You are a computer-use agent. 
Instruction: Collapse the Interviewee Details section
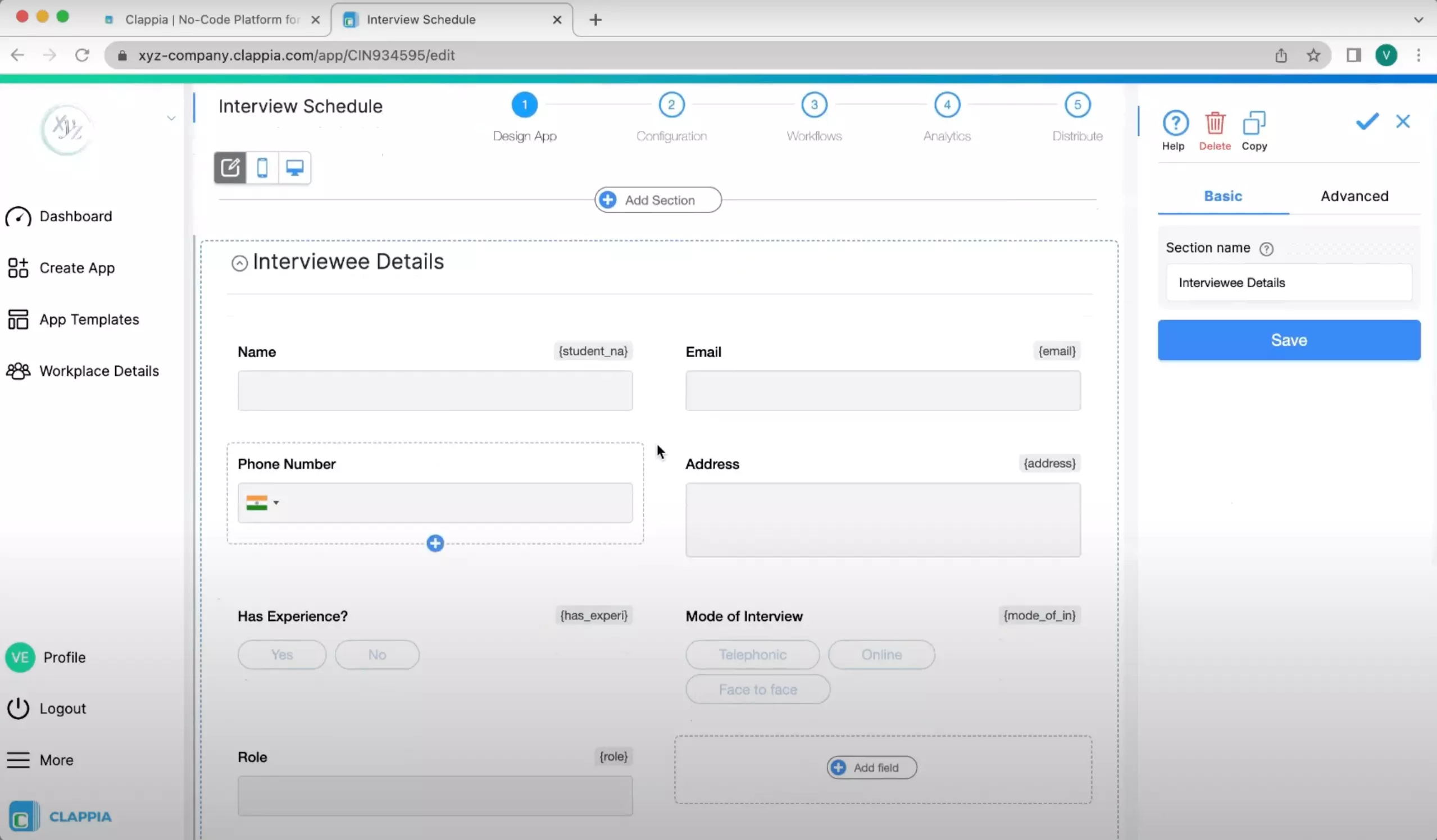pos(239,263)
